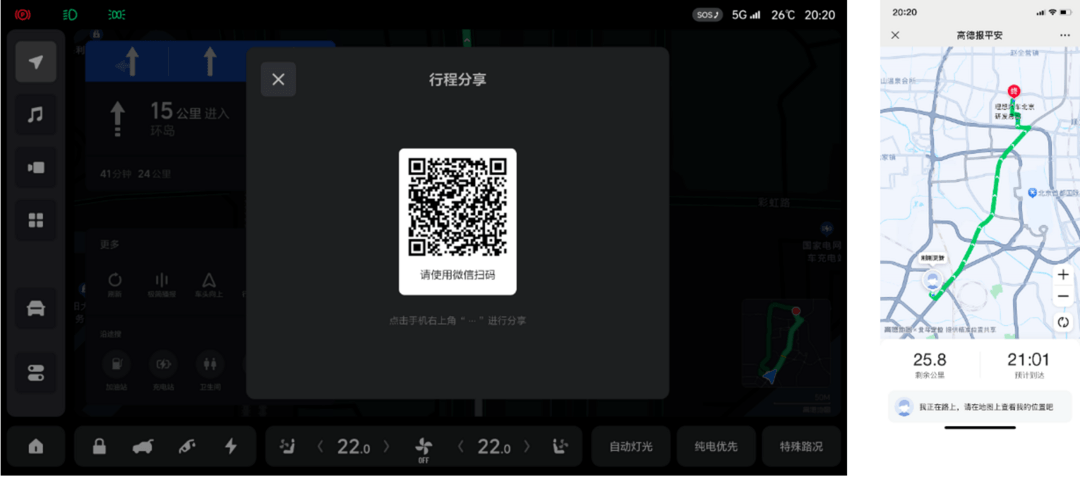Increase passenger temperature with right chevron

click(x=528, y=447)
